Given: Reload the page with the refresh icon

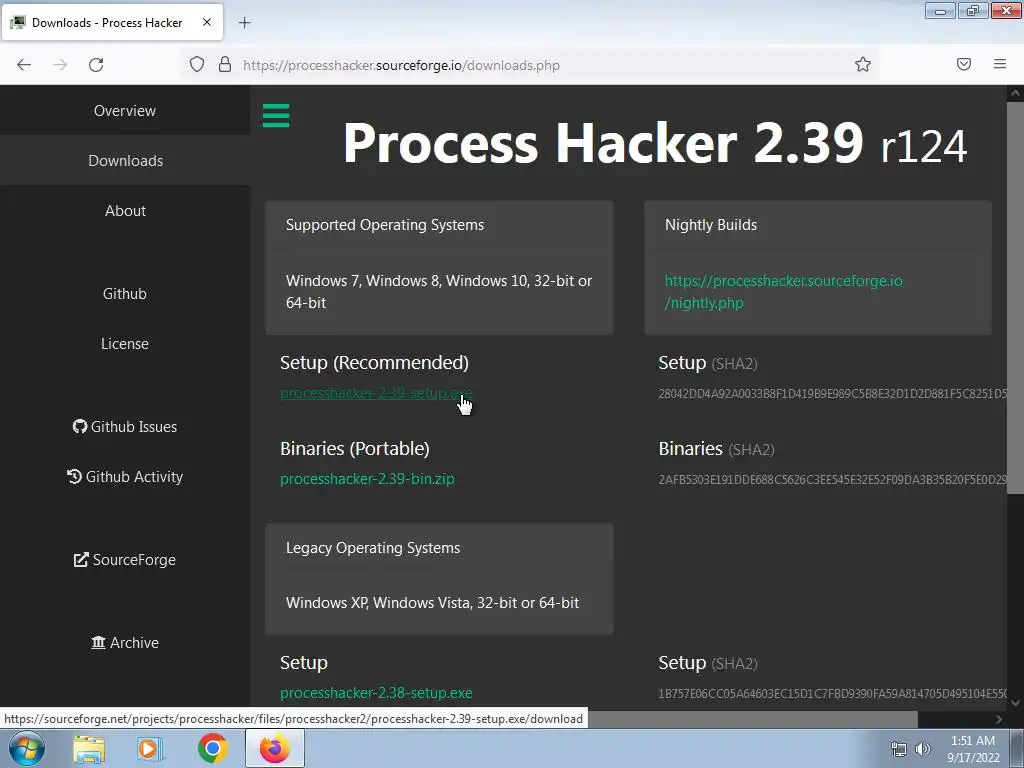Looking at the screenshot, I should coord(96,65).
